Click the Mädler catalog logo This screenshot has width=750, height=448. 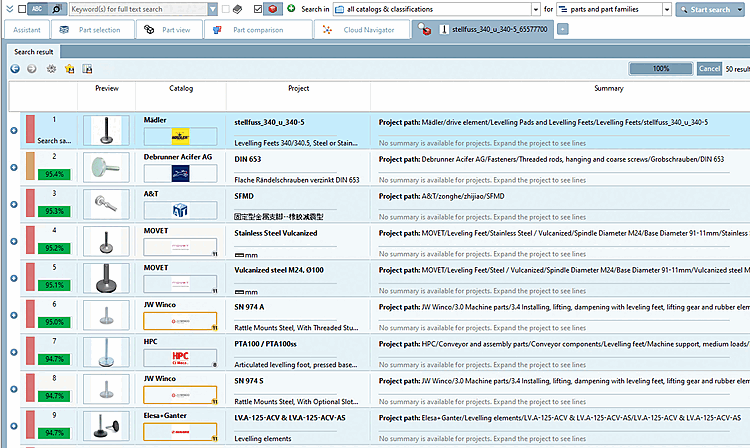[180, 137]
